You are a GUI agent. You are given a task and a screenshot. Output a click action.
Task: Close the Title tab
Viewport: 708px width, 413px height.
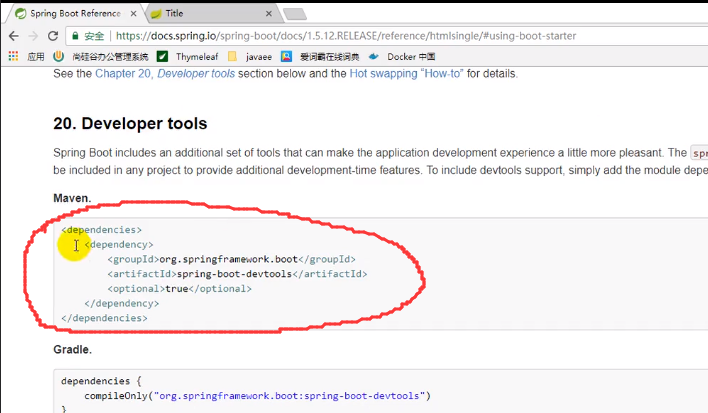[x=269, y=14]
